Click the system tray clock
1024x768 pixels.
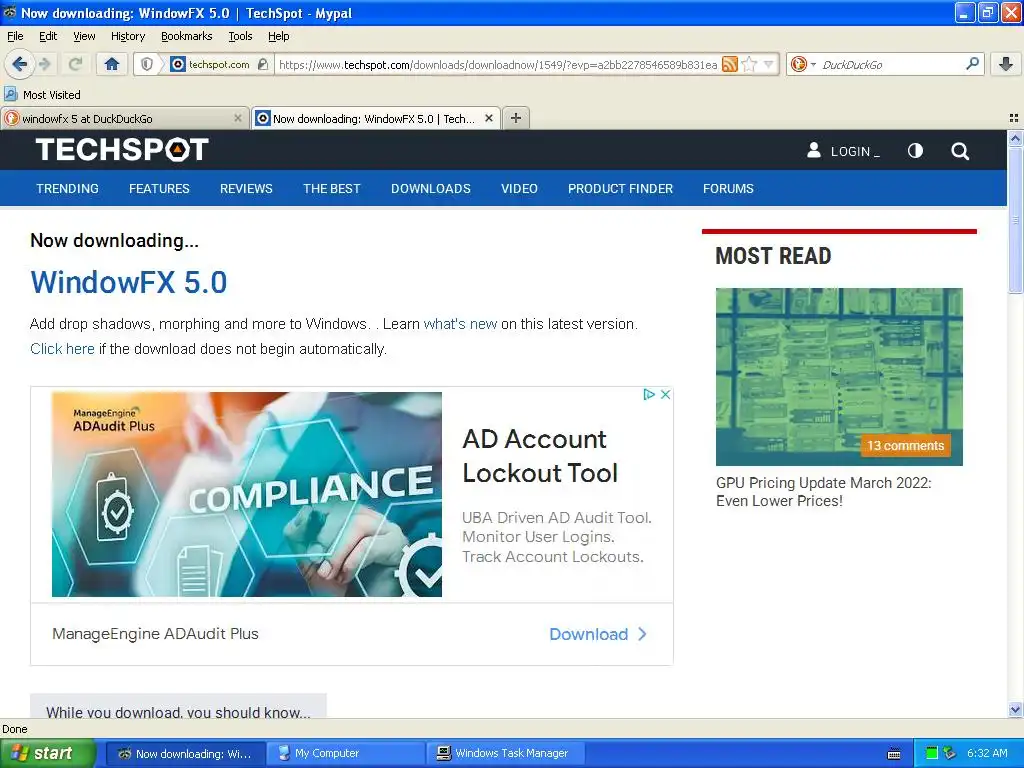click(x=987, y=754)
